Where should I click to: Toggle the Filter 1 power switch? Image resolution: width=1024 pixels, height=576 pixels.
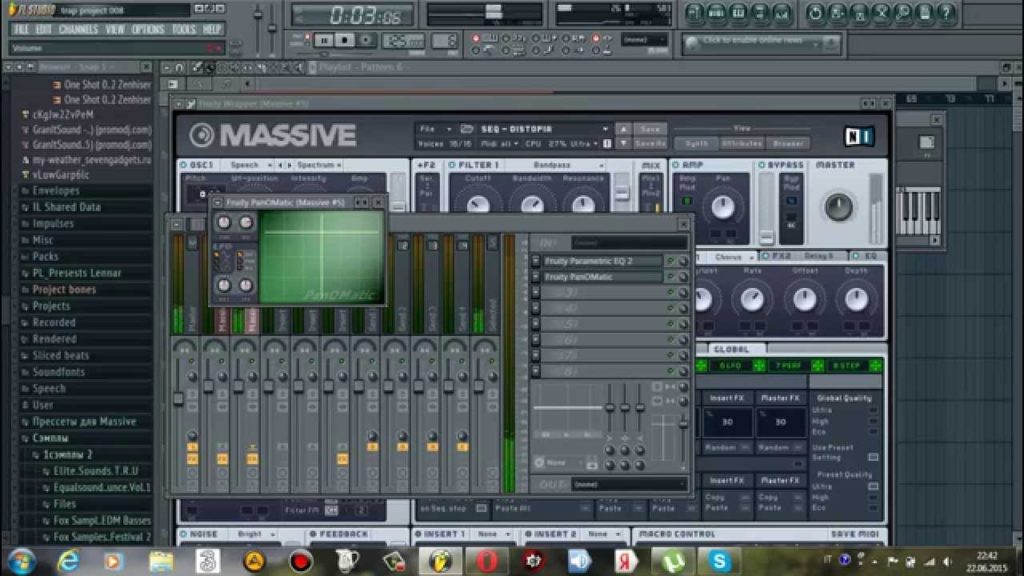(452, 165)
